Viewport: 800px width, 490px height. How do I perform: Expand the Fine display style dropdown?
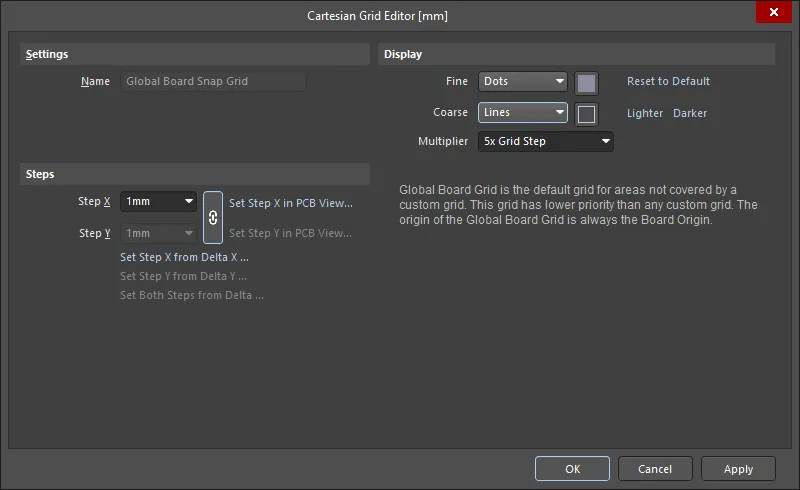click(522, 82)
